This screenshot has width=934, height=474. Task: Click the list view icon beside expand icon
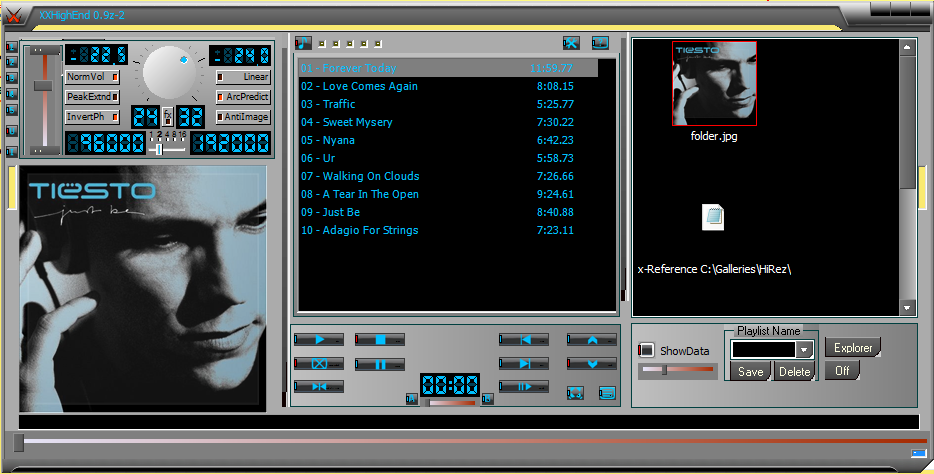(607, 393)
